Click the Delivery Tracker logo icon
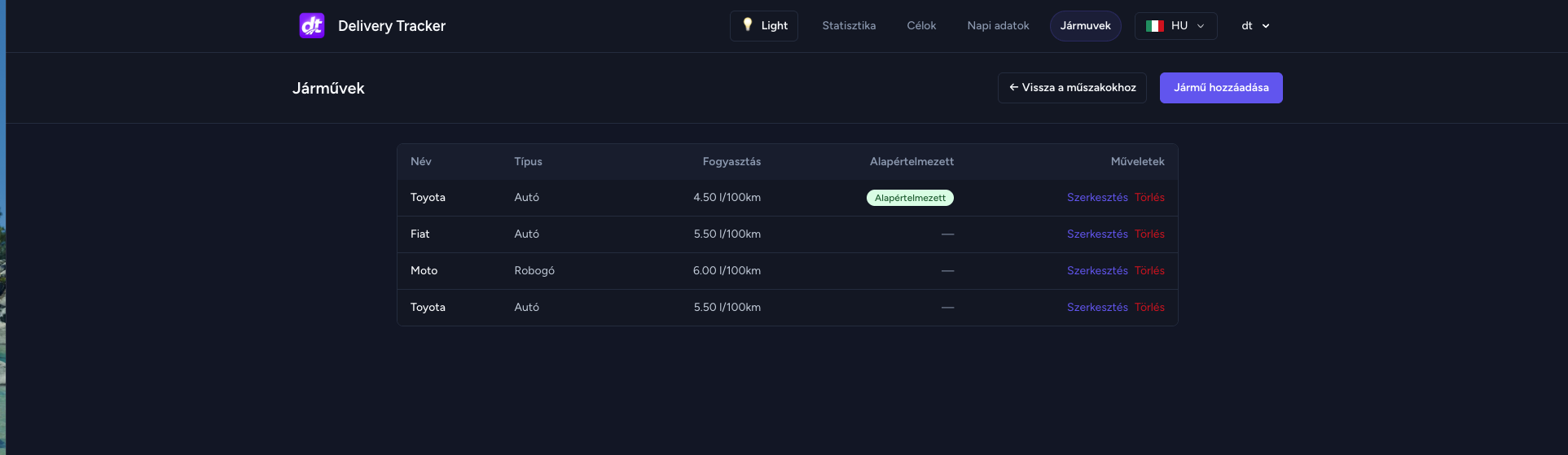The width and height of the screenshot is (1568, 455). click(x=312, y=26)
